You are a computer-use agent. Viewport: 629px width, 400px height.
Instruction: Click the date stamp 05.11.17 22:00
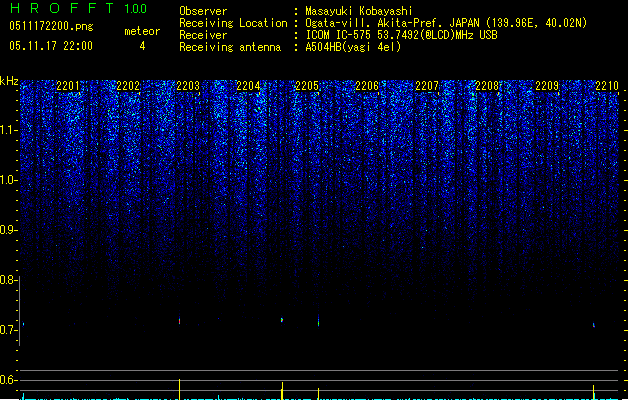pos(51,46)
